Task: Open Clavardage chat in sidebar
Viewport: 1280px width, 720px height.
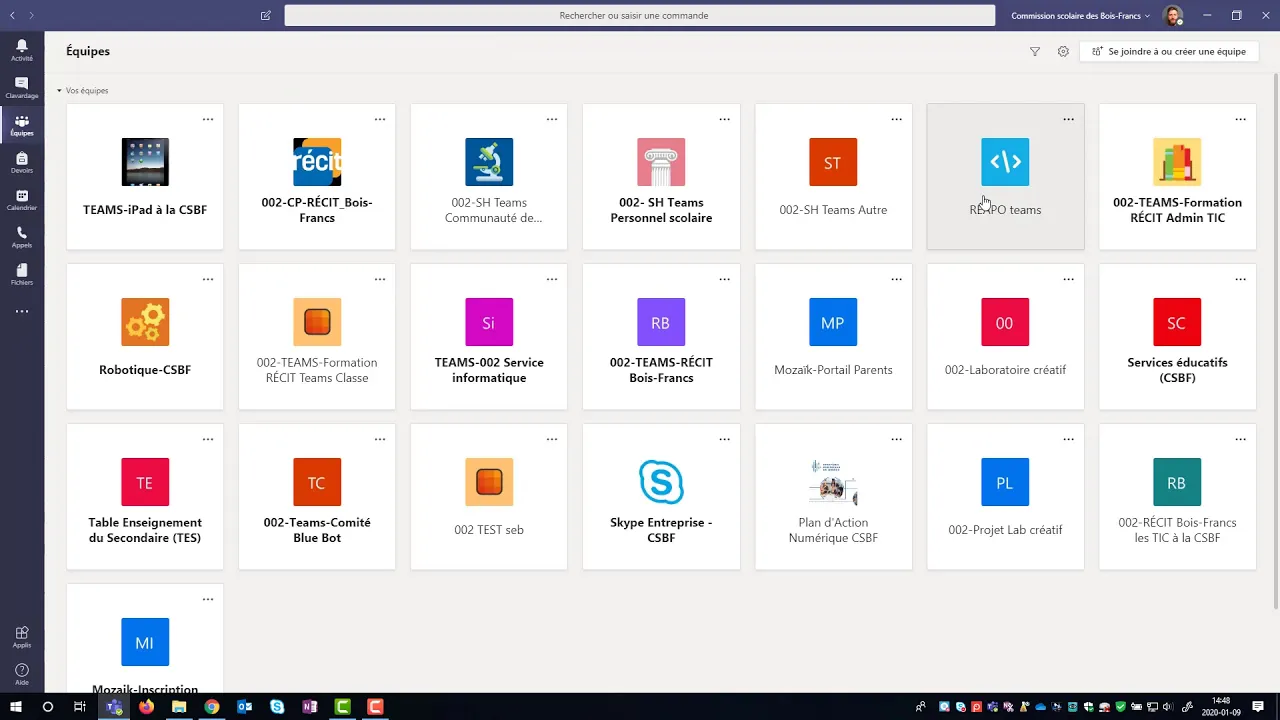Action: (22, 88)
